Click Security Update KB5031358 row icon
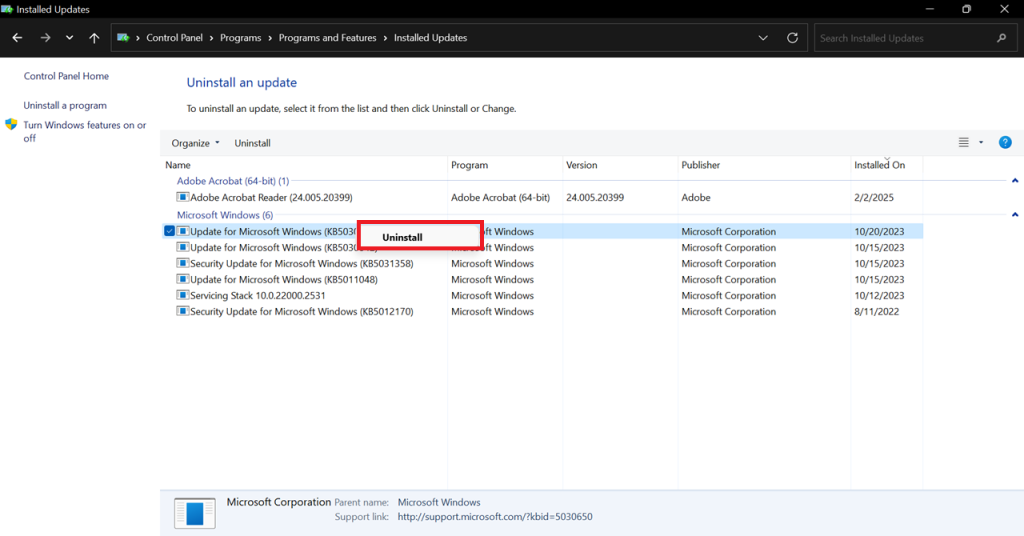1024x536 pixels. tap(183, 263)
